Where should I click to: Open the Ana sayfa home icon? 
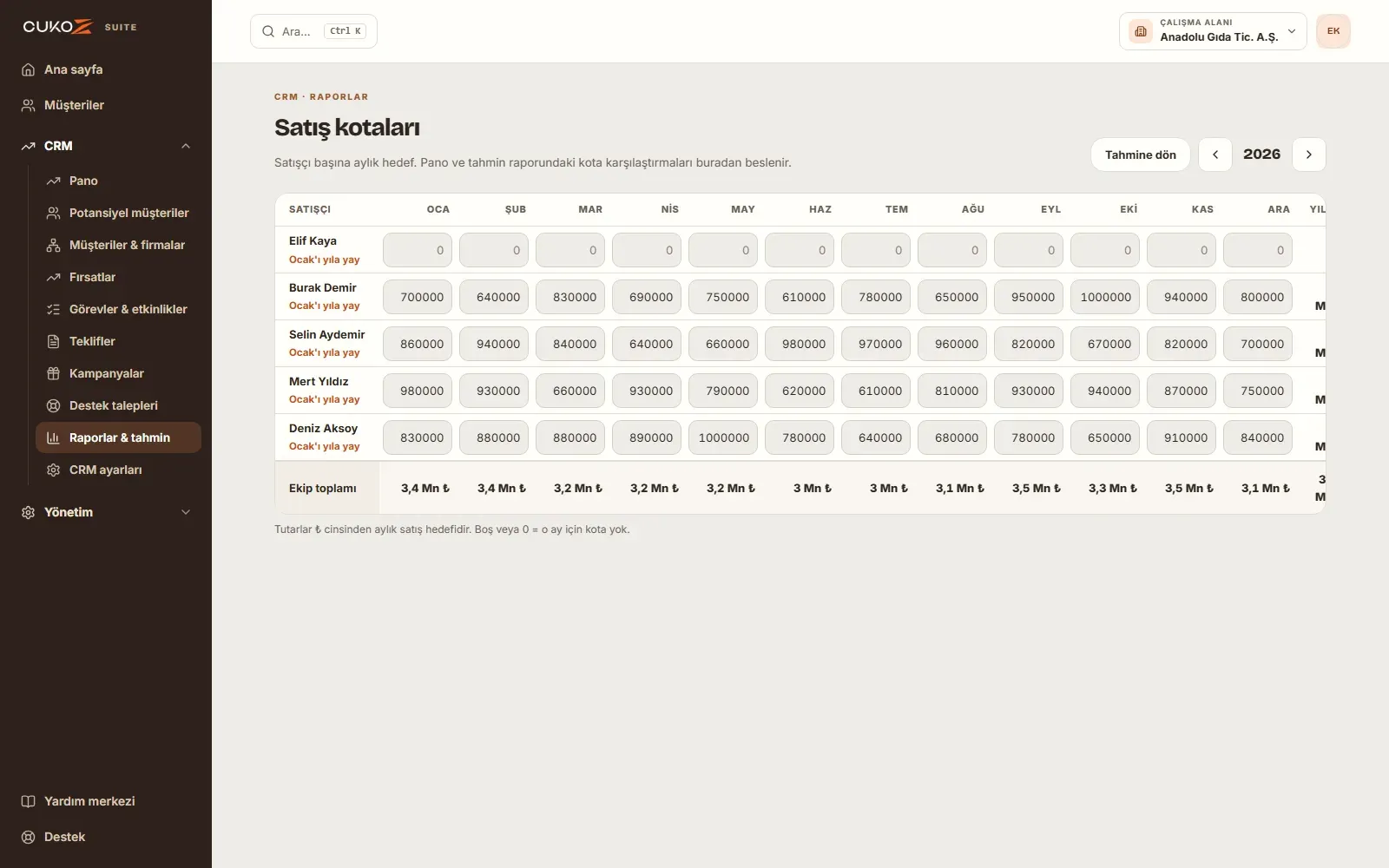tap(28, 69)
